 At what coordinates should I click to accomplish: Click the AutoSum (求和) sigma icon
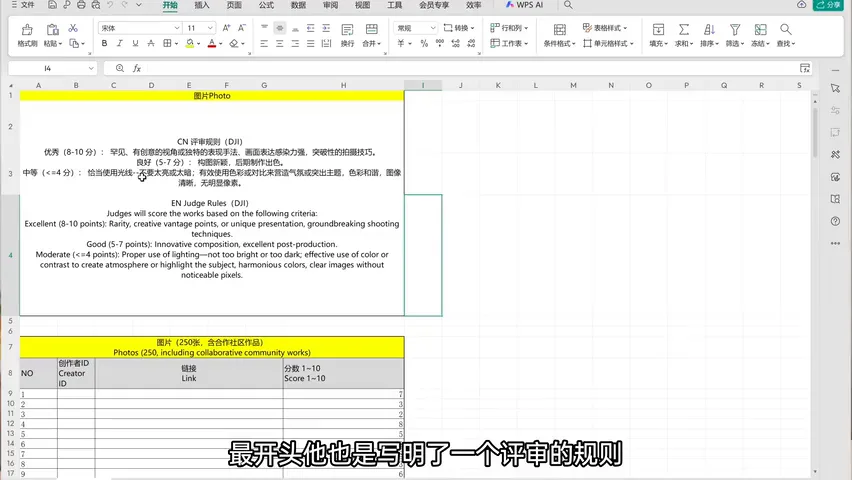pos(684,29)
